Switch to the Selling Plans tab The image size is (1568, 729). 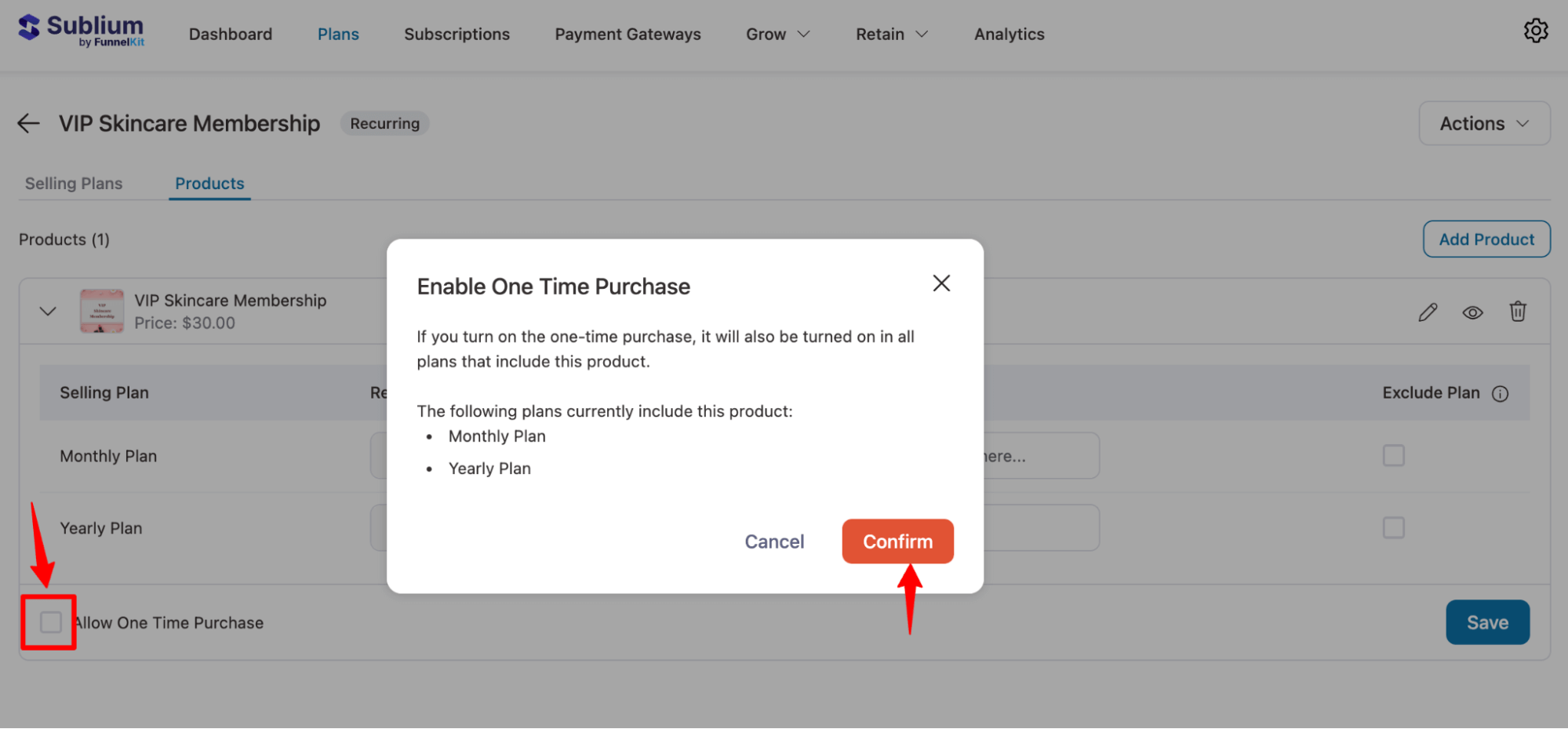coord(73,183)
